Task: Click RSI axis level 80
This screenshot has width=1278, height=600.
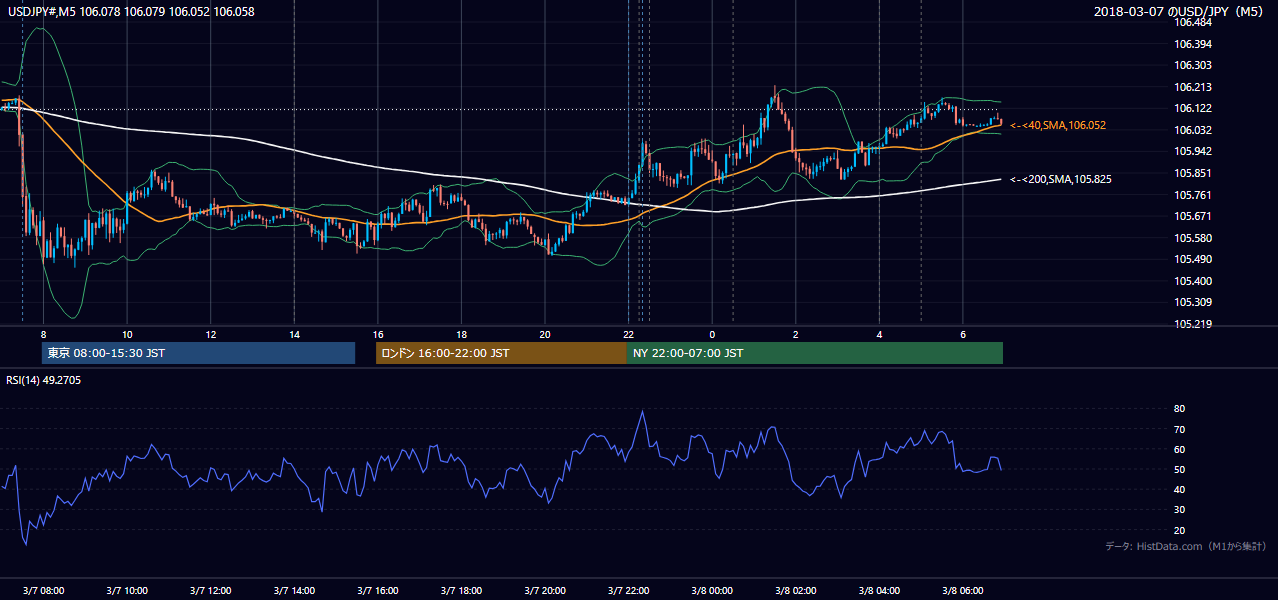Action: pyautogui.click(x=1179, y=409)
